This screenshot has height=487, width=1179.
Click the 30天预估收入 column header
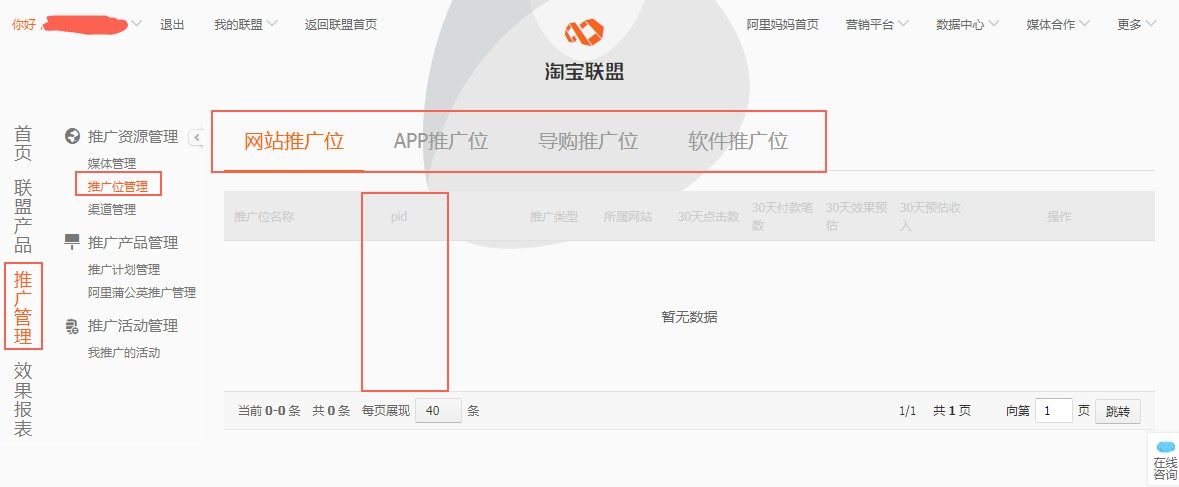(931, 216)
